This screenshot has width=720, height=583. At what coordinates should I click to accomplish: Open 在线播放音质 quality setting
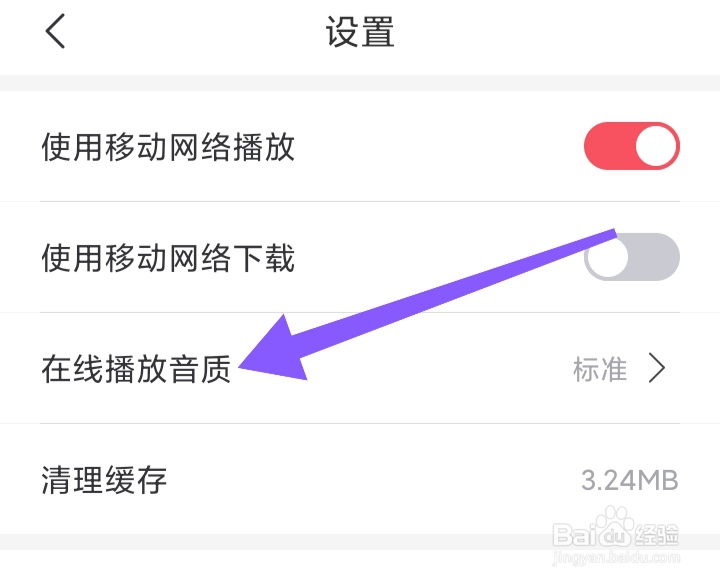(x=360, y=368)
